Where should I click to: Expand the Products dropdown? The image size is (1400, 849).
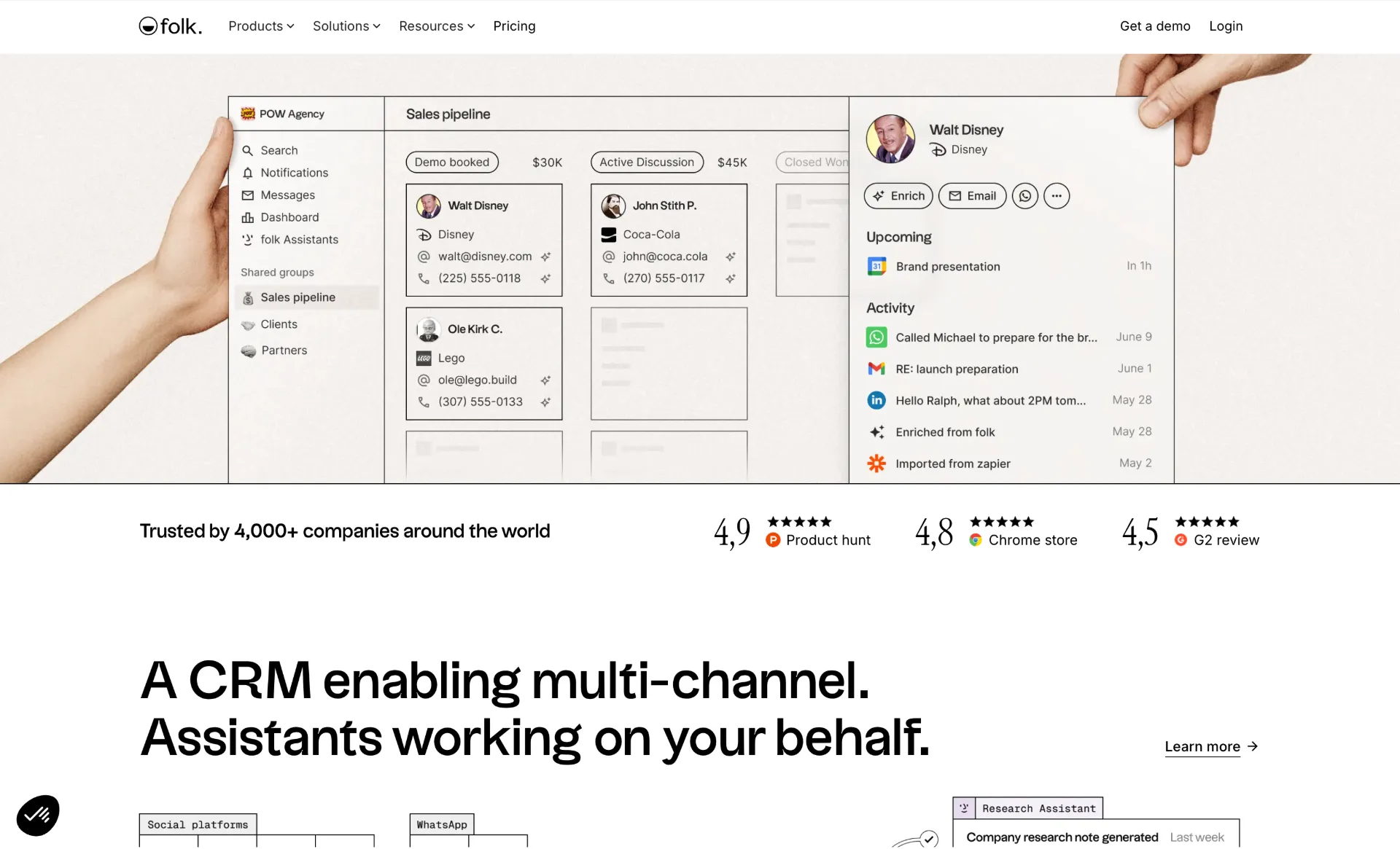pos(260,26)
